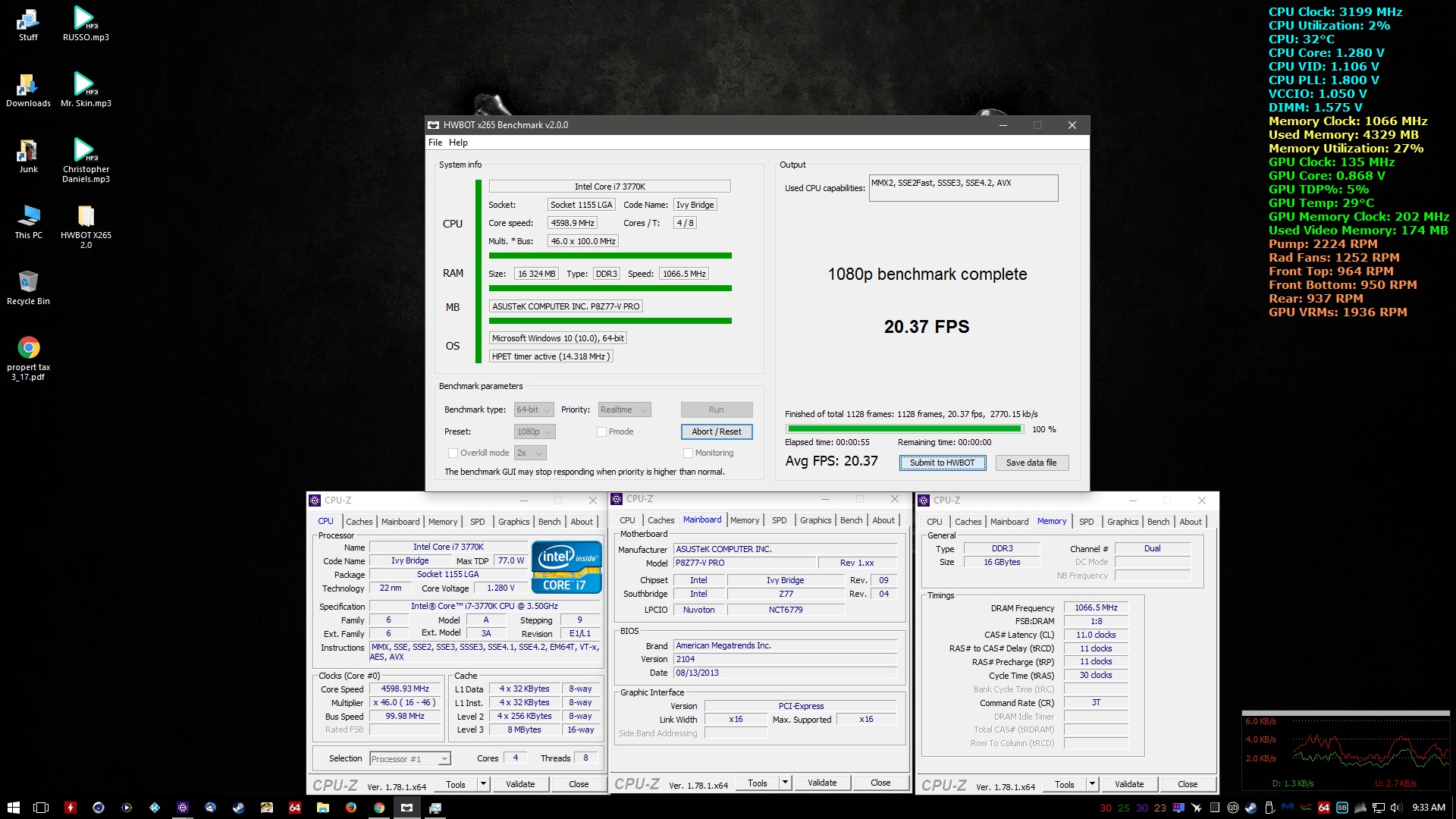Select HWBOT X265 2.0 desktop folder
1456x819 pixels.
86,227
